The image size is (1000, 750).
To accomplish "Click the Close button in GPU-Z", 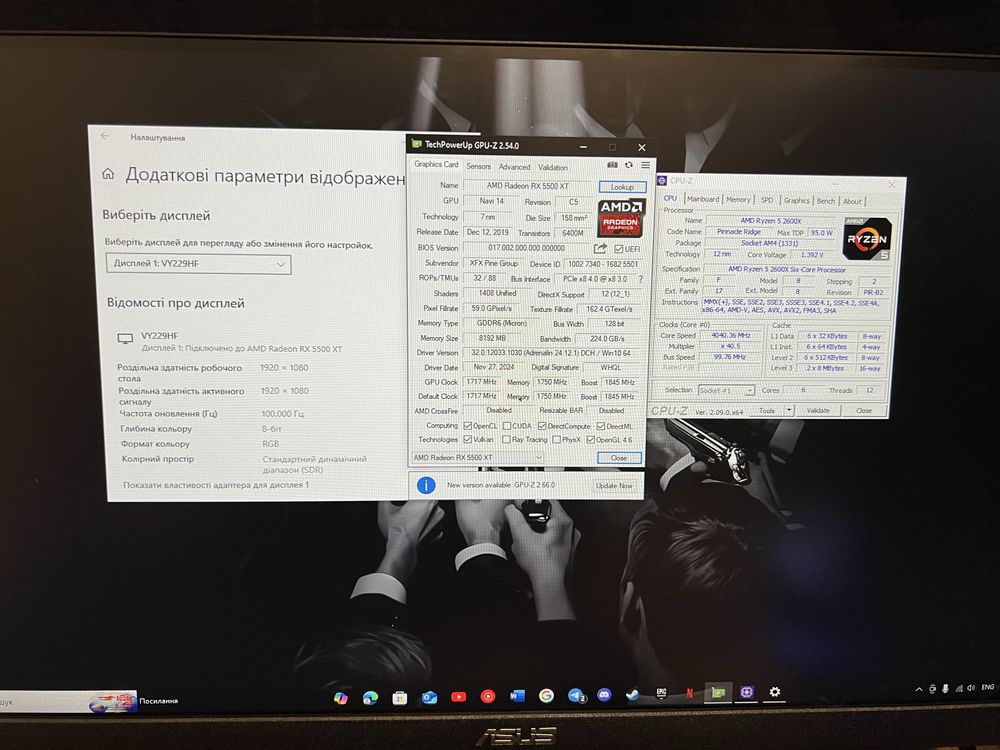I will click(619, 458).
